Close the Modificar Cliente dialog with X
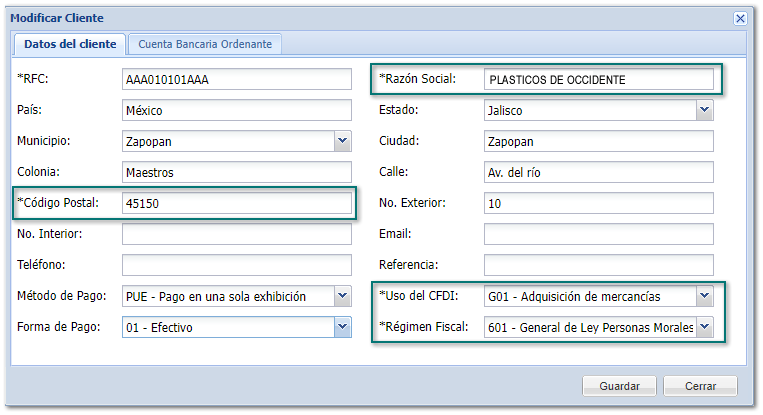 (x=740, y=18)
